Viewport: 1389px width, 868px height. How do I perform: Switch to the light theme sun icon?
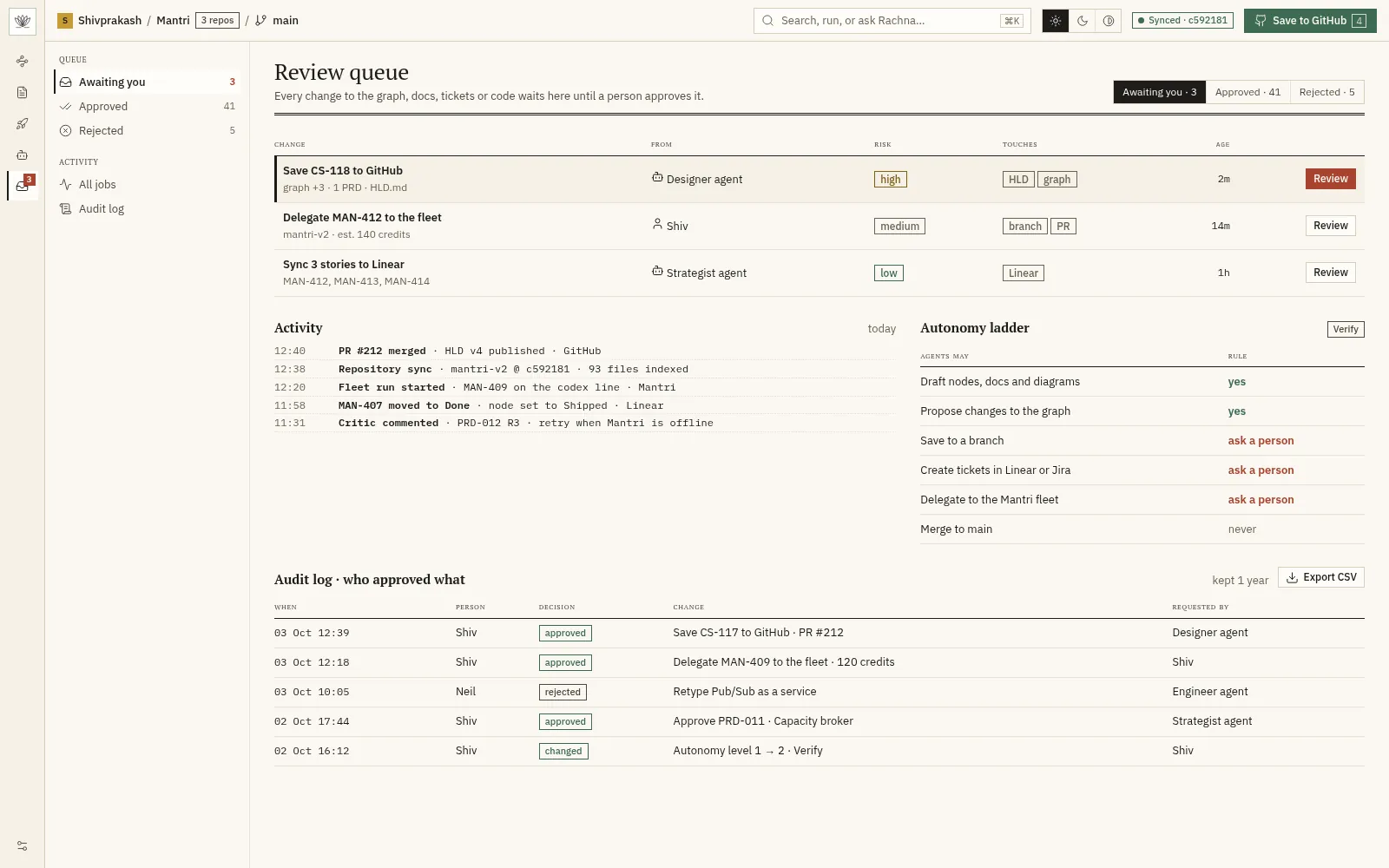click(1056, 21)
